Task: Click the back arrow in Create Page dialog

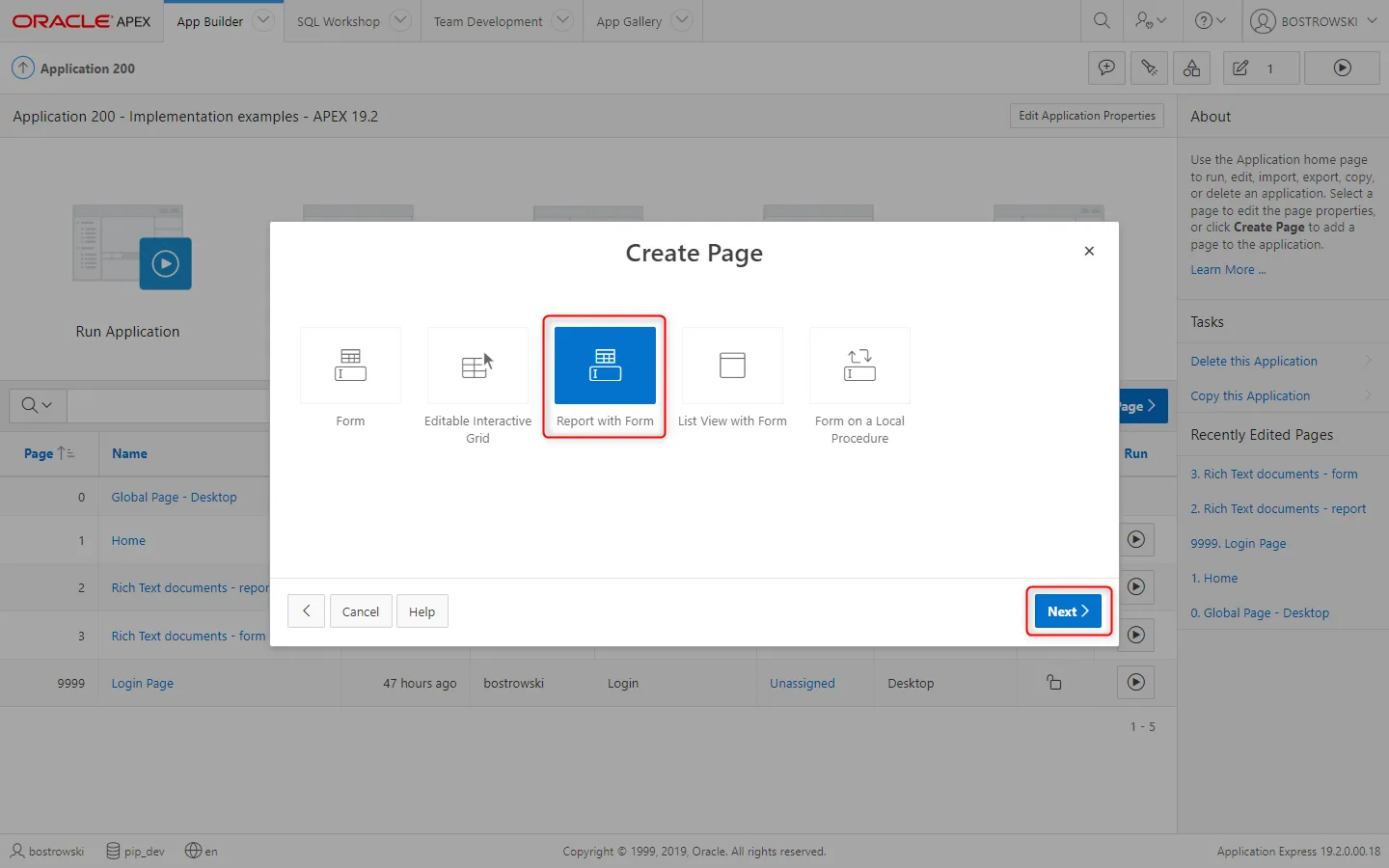Action: [306, 611]
